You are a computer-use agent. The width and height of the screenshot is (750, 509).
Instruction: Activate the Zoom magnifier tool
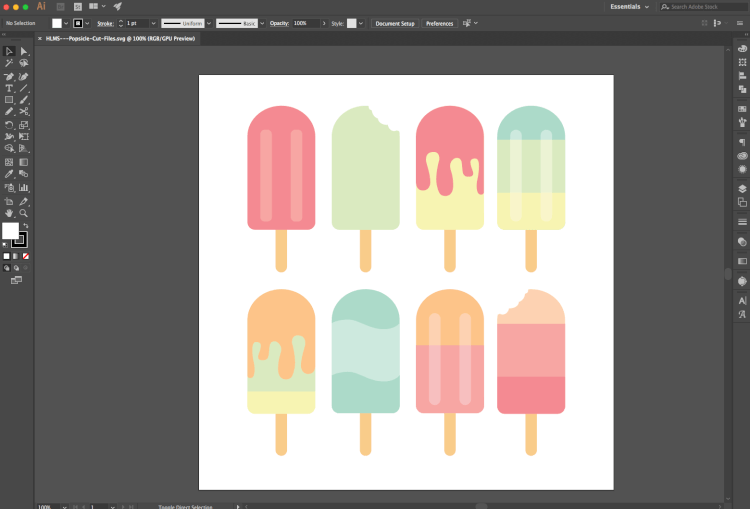point(23,213)
